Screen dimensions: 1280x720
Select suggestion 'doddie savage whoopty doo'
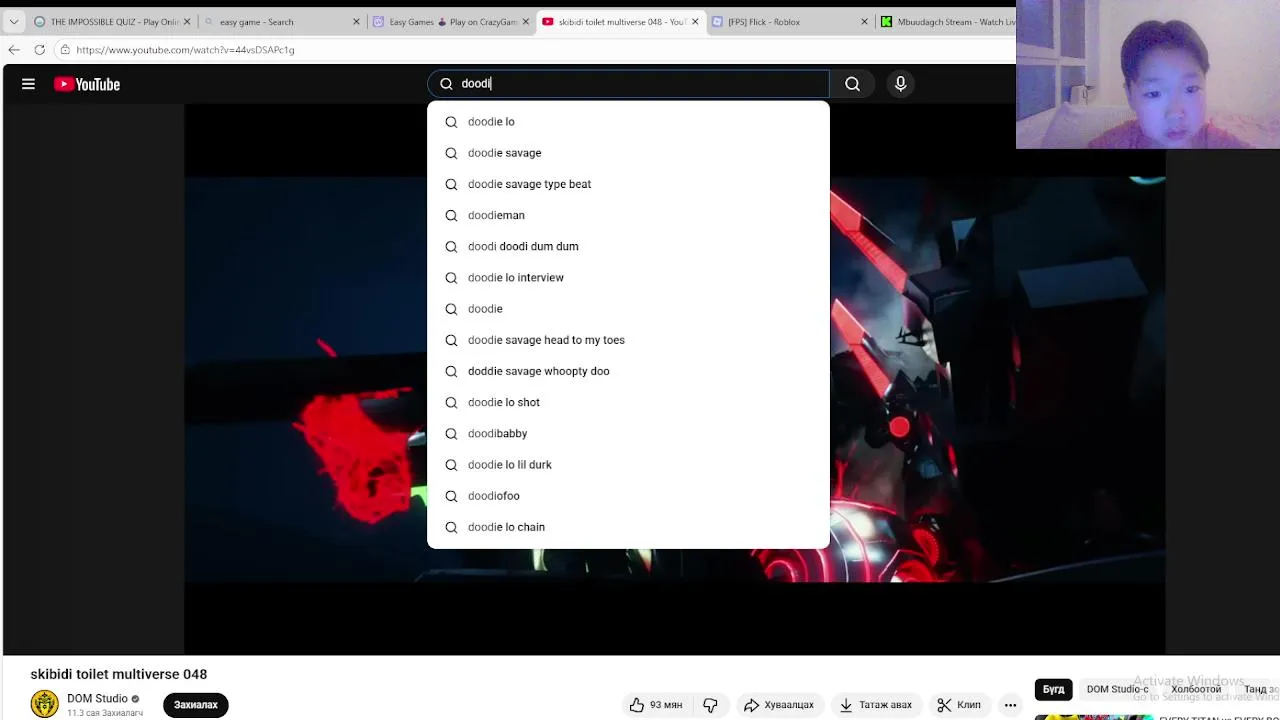click(x=628, y=371)
